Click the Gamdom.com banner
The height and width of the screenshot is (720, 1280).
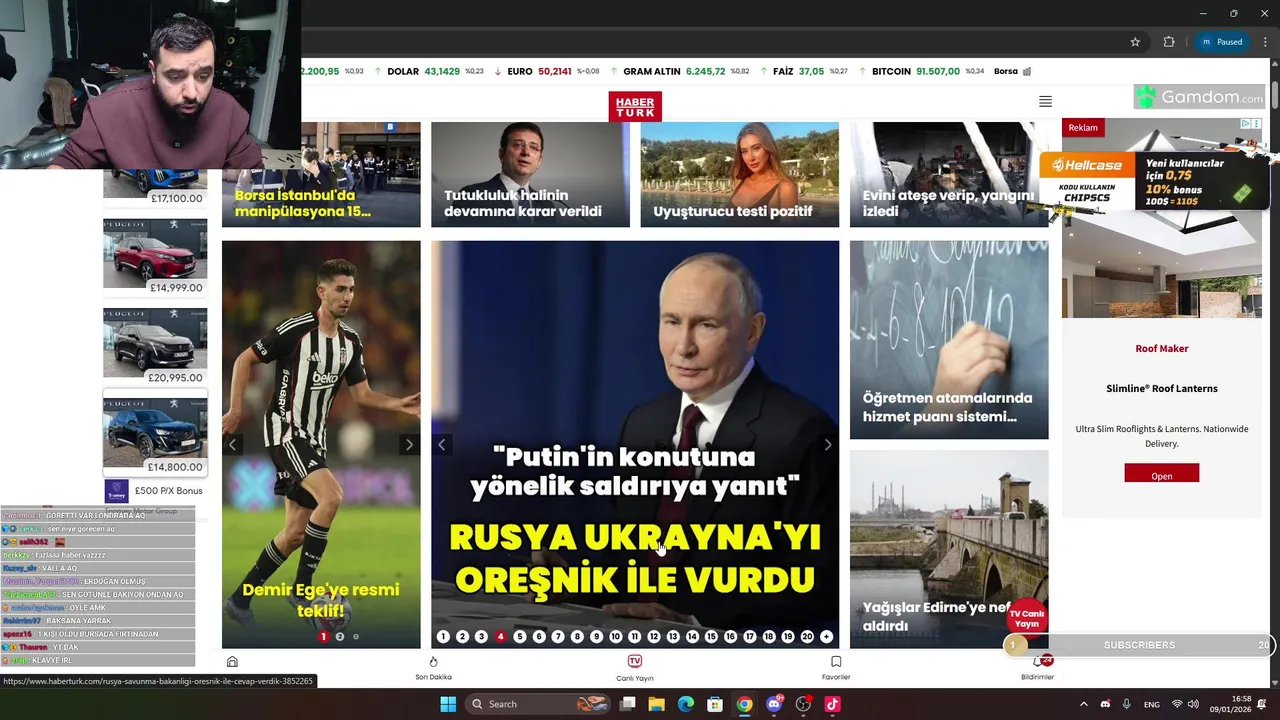[x=1199, y=97]
